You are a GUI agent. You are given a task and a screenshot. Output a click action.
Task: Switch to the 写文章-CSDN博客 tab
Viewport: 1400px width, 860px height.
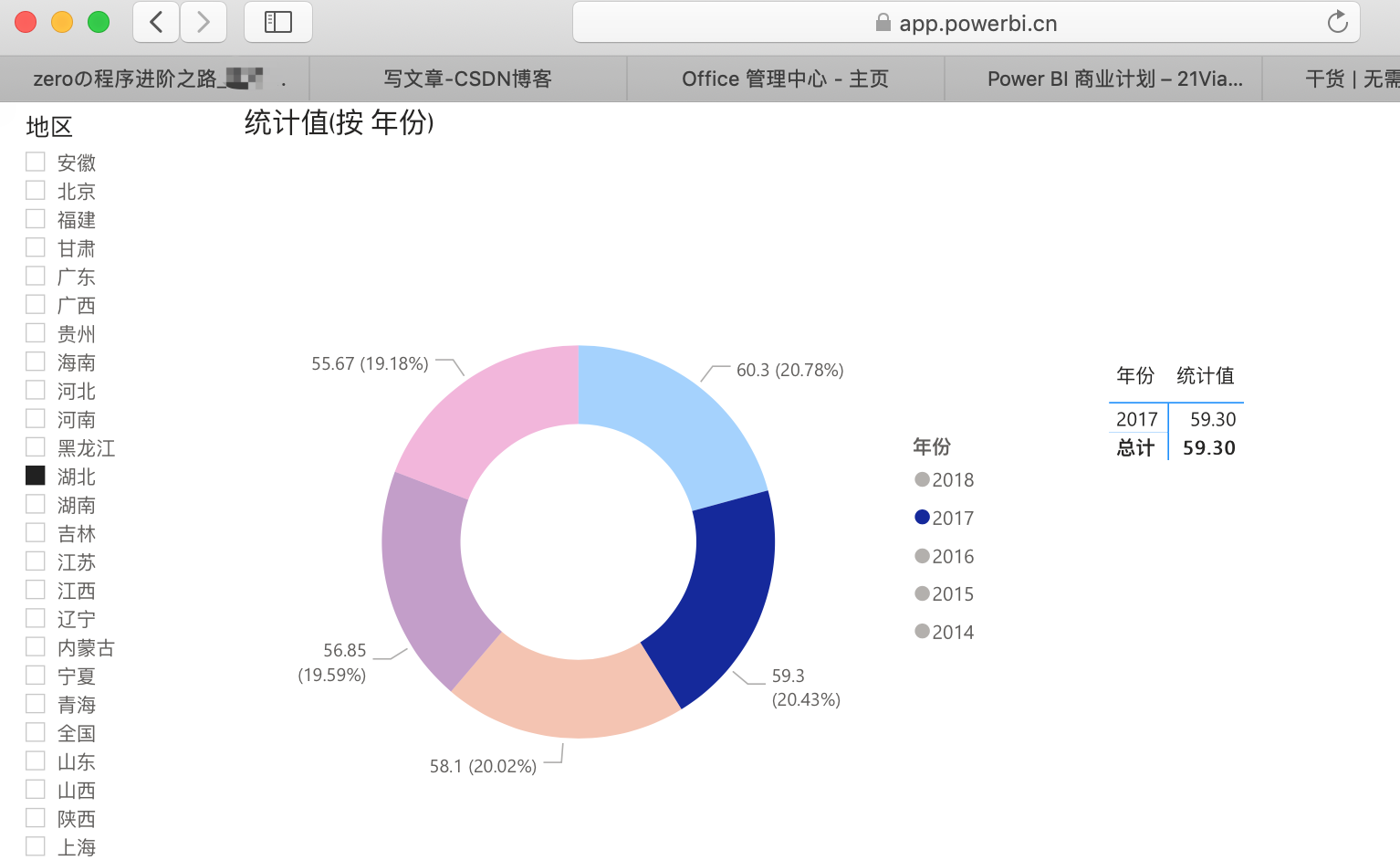[468, 79]
